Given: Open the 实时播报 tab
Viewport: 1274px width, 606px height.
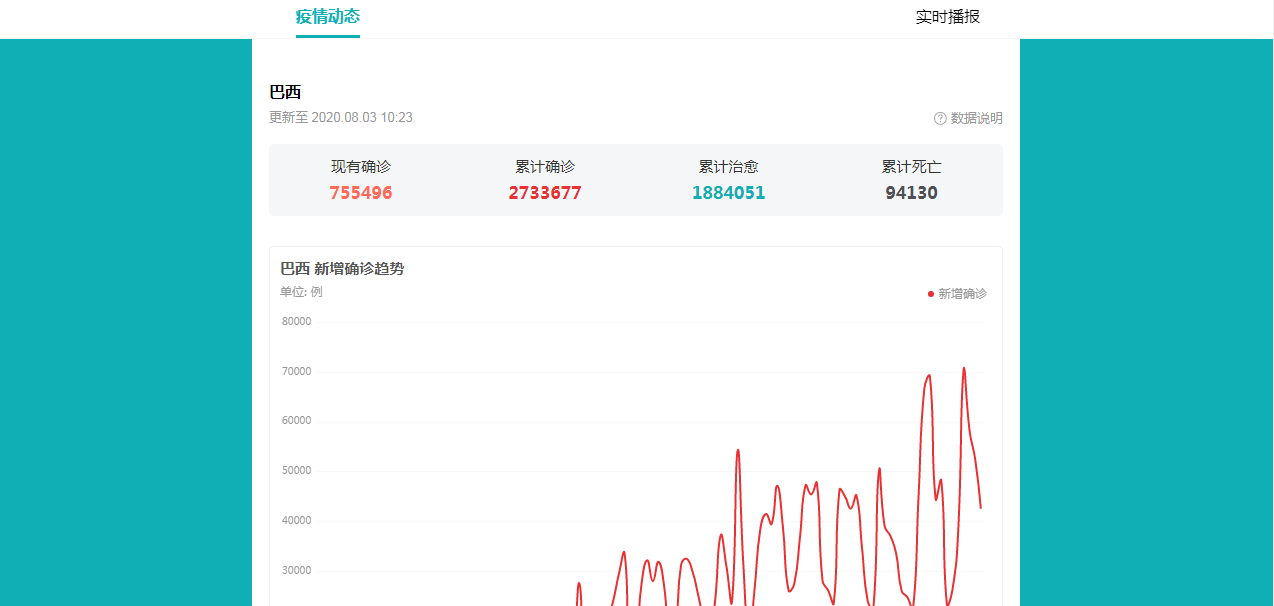Looking at the screenshot, I should click(x=948, y=17).
